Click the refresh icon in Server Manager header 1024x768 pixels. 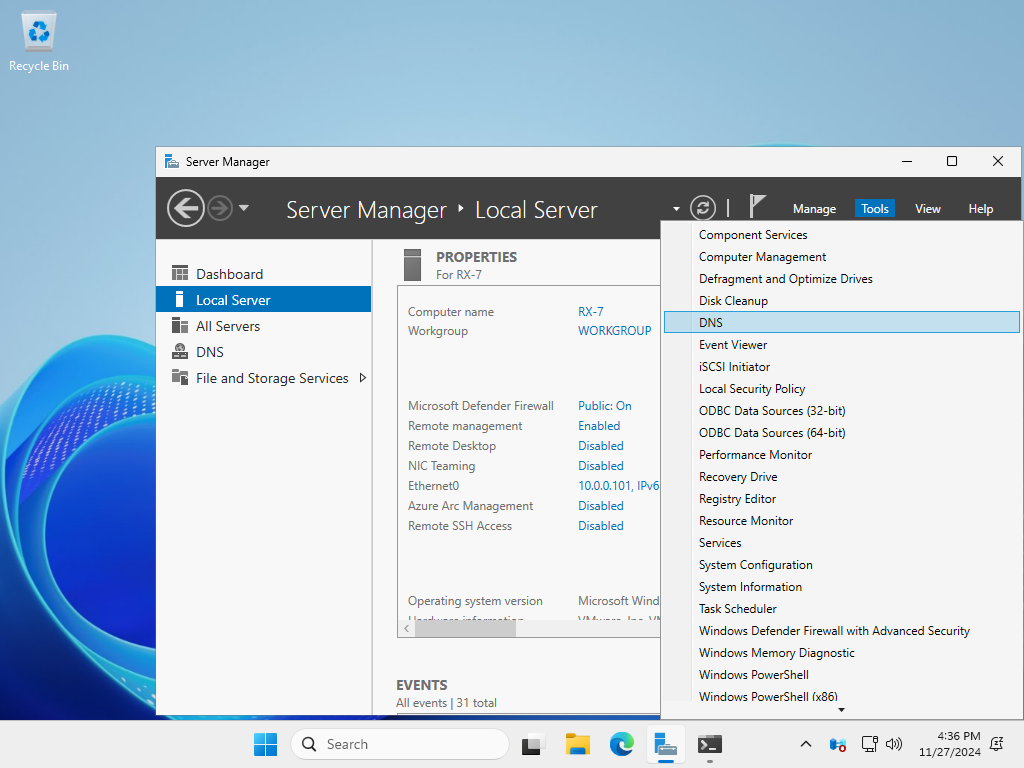pyautogui.click(x=703, y=208)
